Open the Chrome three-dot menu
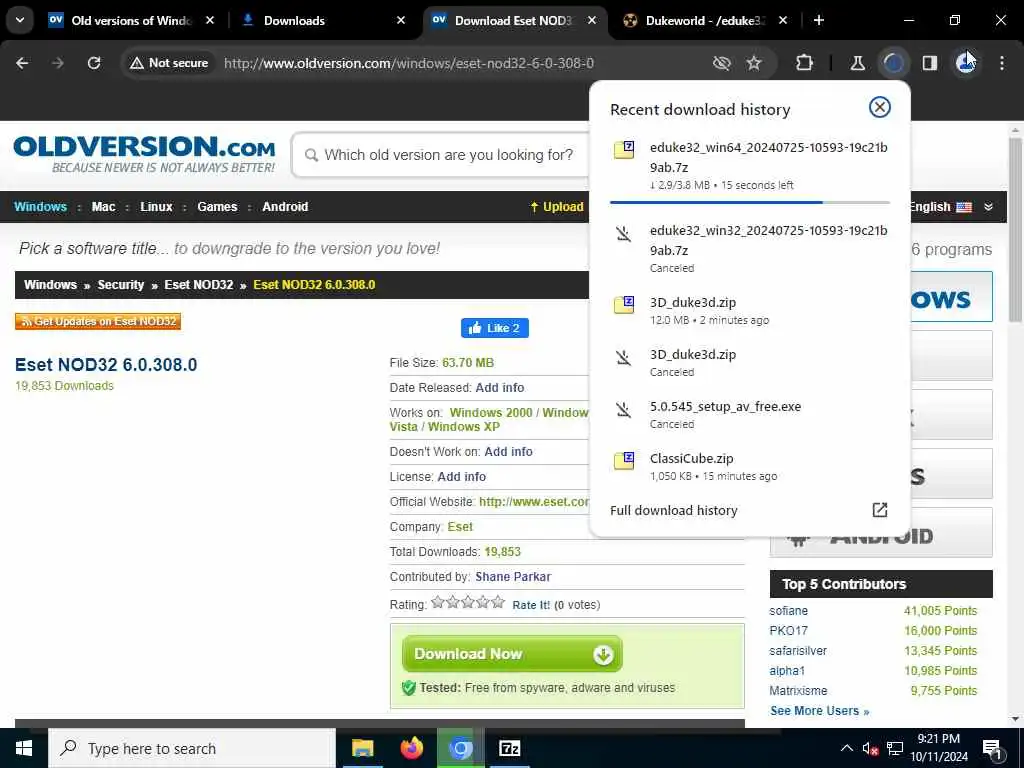 1002,63
